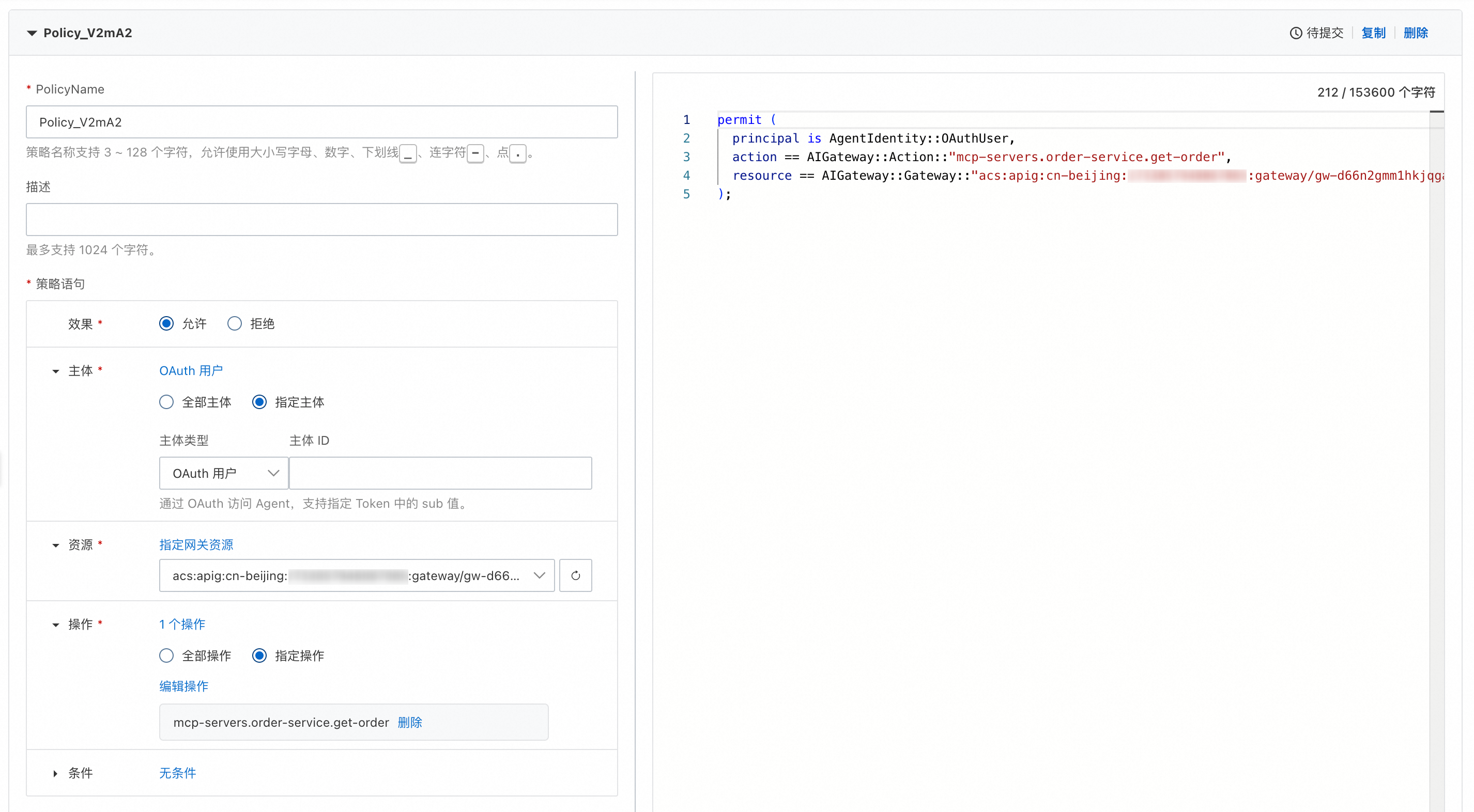This screenshot has height=812, width=1474.
Task: Click the 复制 link in the header
Action: [x=1373, y=33]
